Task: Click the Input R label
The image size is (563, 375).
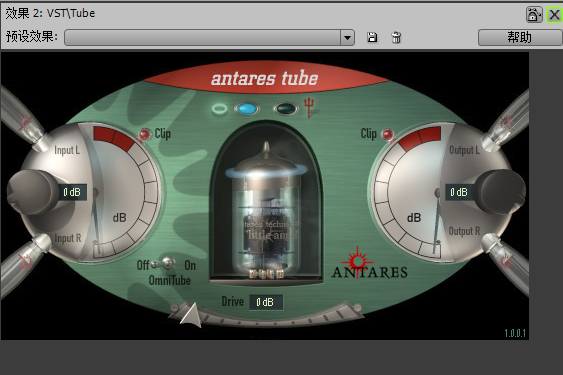Action: (68, 238)
